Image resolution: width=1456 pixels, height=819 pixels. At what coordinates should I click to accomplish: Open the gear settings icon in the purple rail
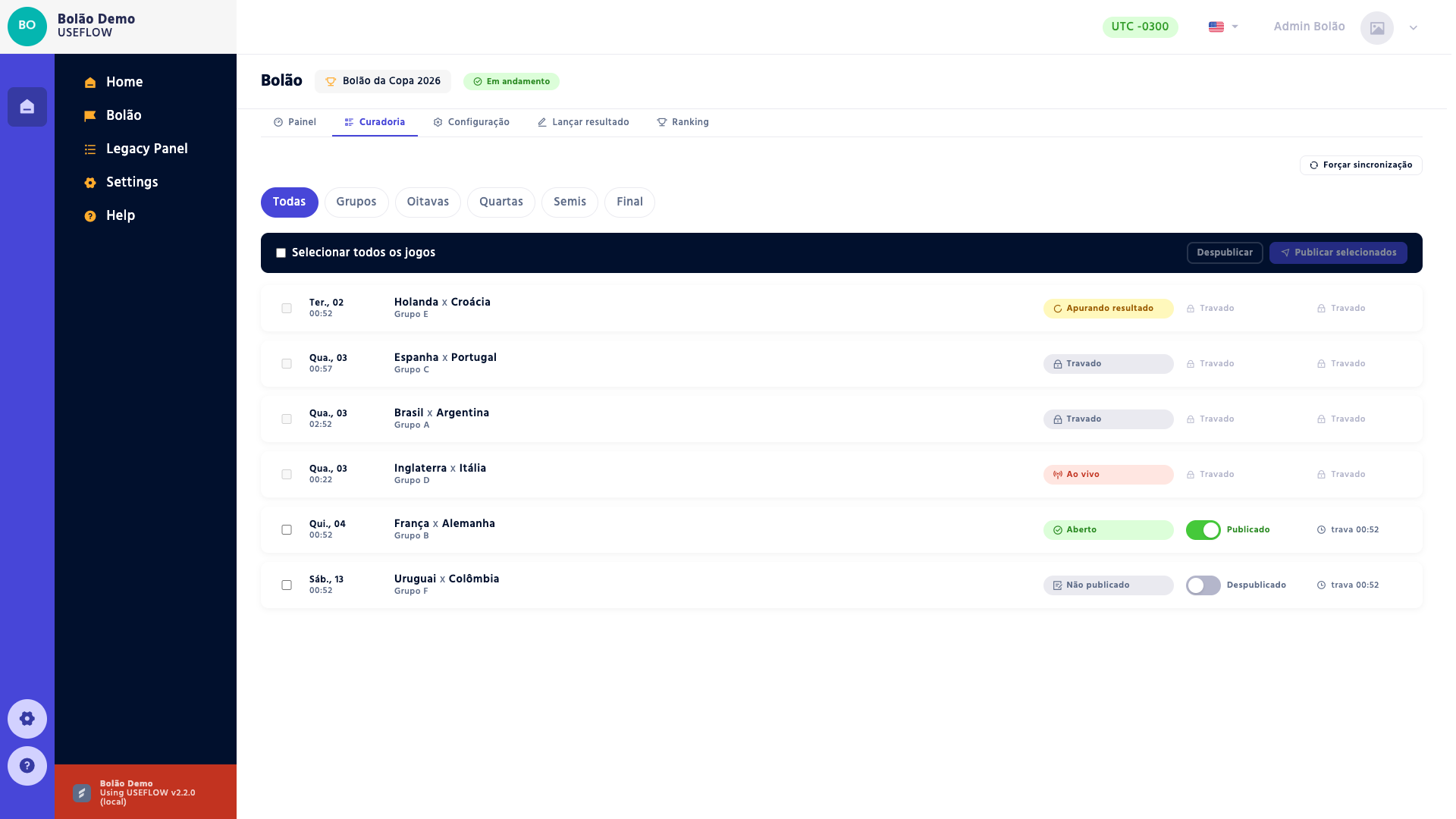[x=27, y=719]
